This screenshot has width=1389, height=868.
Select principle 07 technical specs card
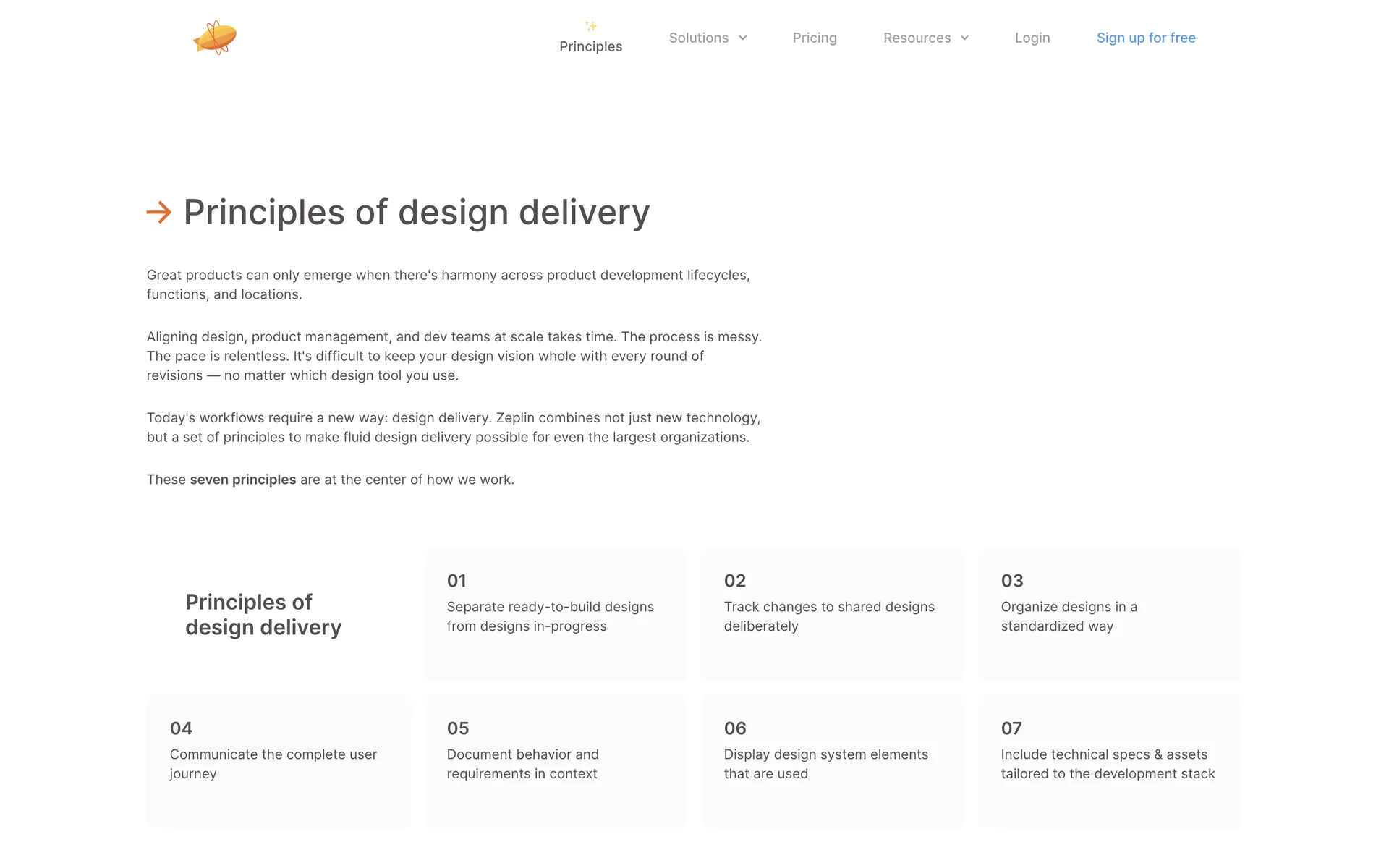tap(1109, 761)
